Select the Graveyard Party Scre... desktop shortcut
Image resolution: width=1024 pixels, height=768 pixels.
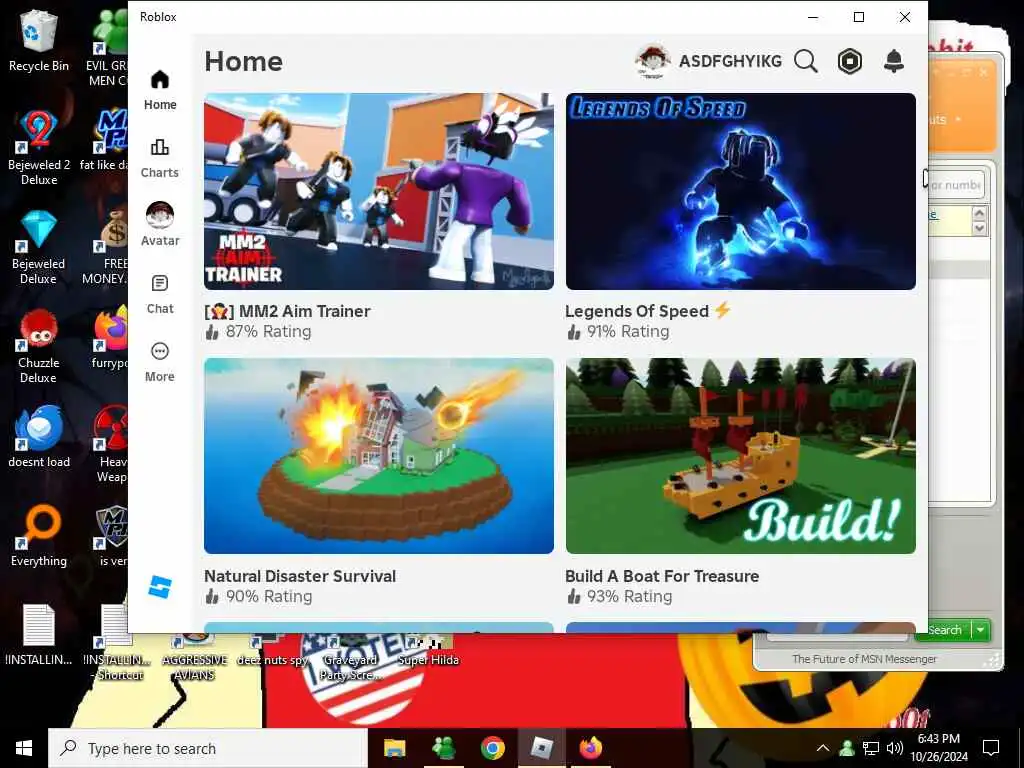point(350,658)
